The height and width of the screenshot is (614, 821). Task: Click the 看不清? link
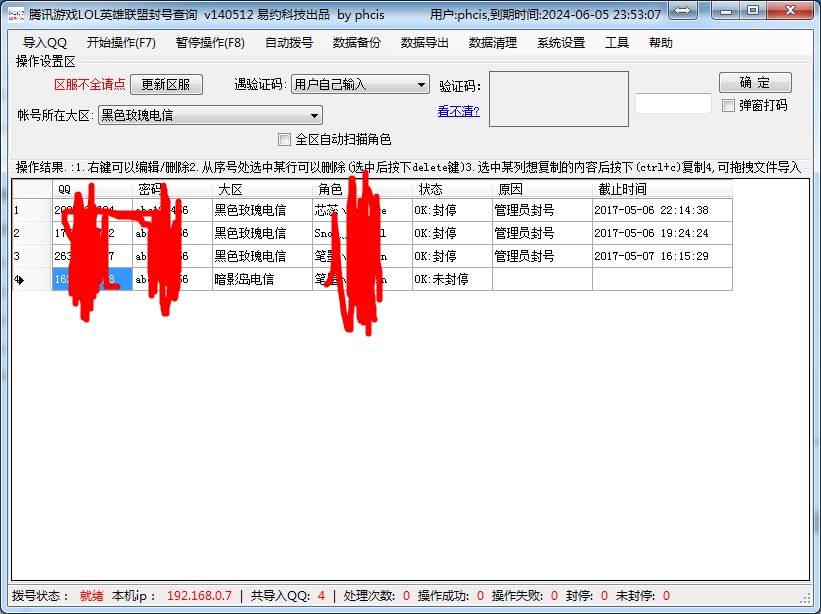(459, 111)
